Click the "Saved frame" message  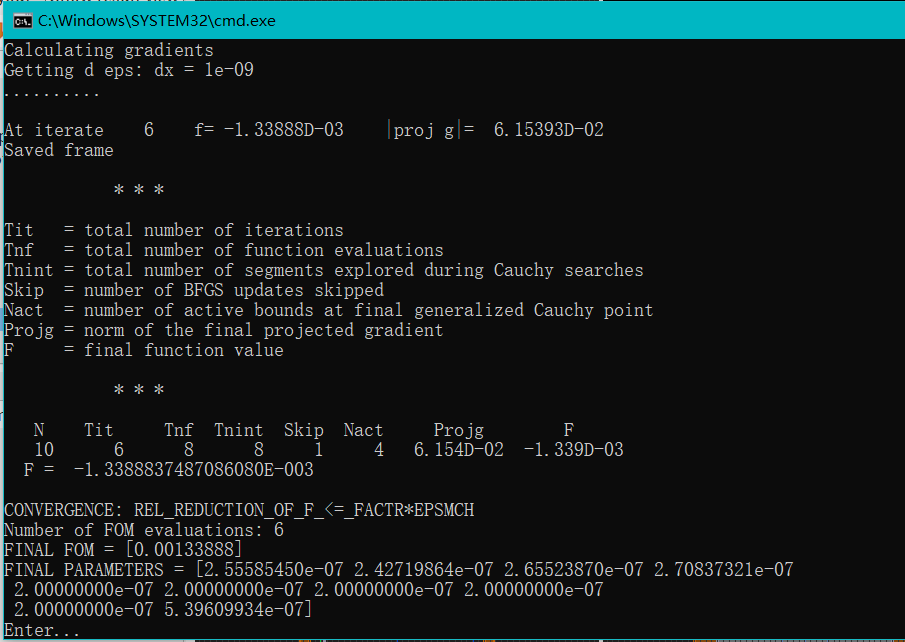[59, 150]
